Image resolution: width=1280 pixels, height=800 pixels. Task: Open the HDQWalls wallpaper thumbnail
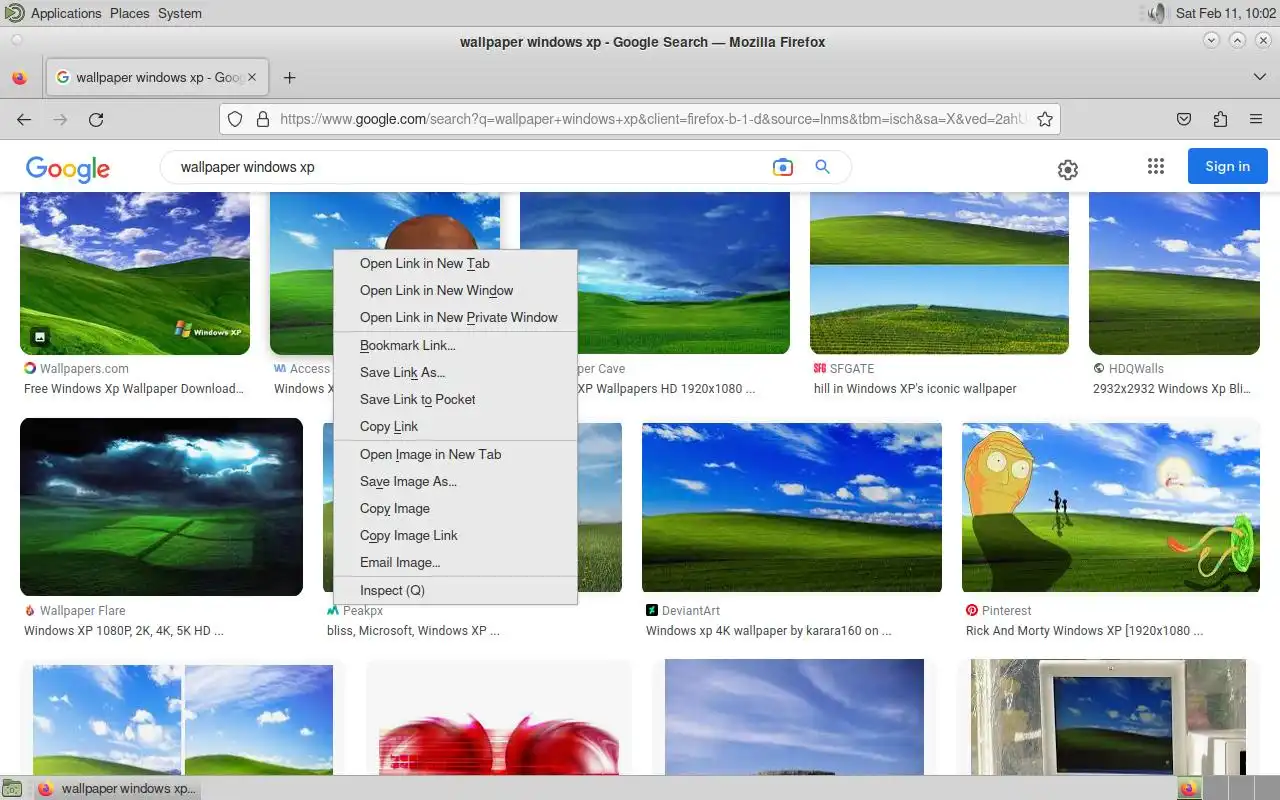point(1174,273)
